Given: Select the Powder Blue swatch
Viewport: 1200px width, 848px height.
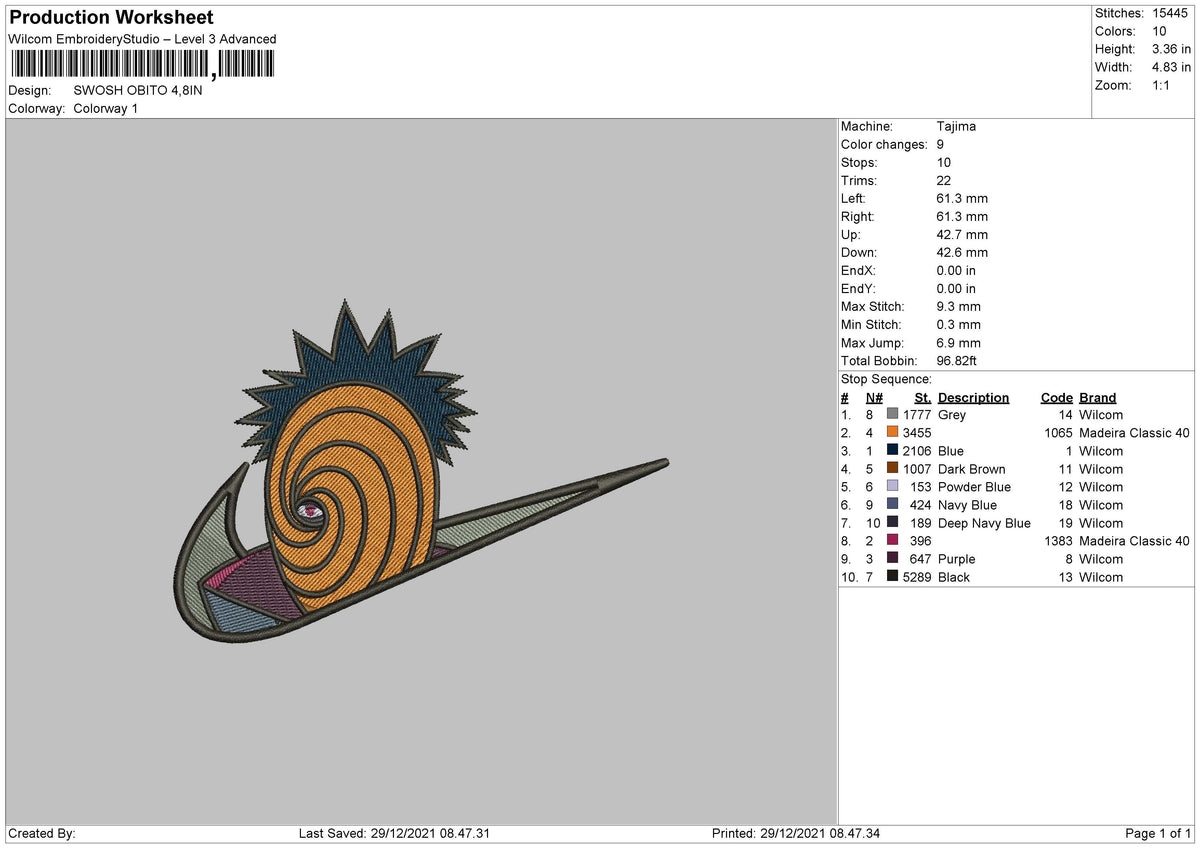Looking at the screenshot, I should click(x=892, y=486).
